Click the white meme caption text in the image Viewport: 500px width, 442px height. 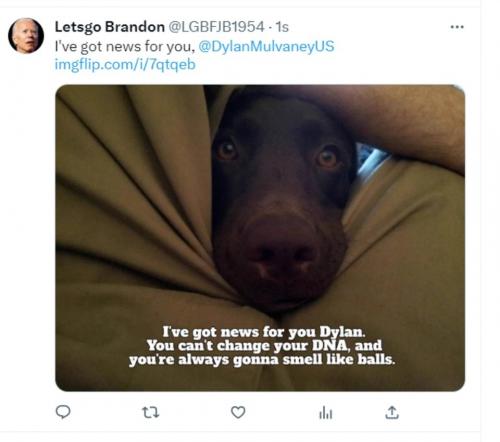262,346
